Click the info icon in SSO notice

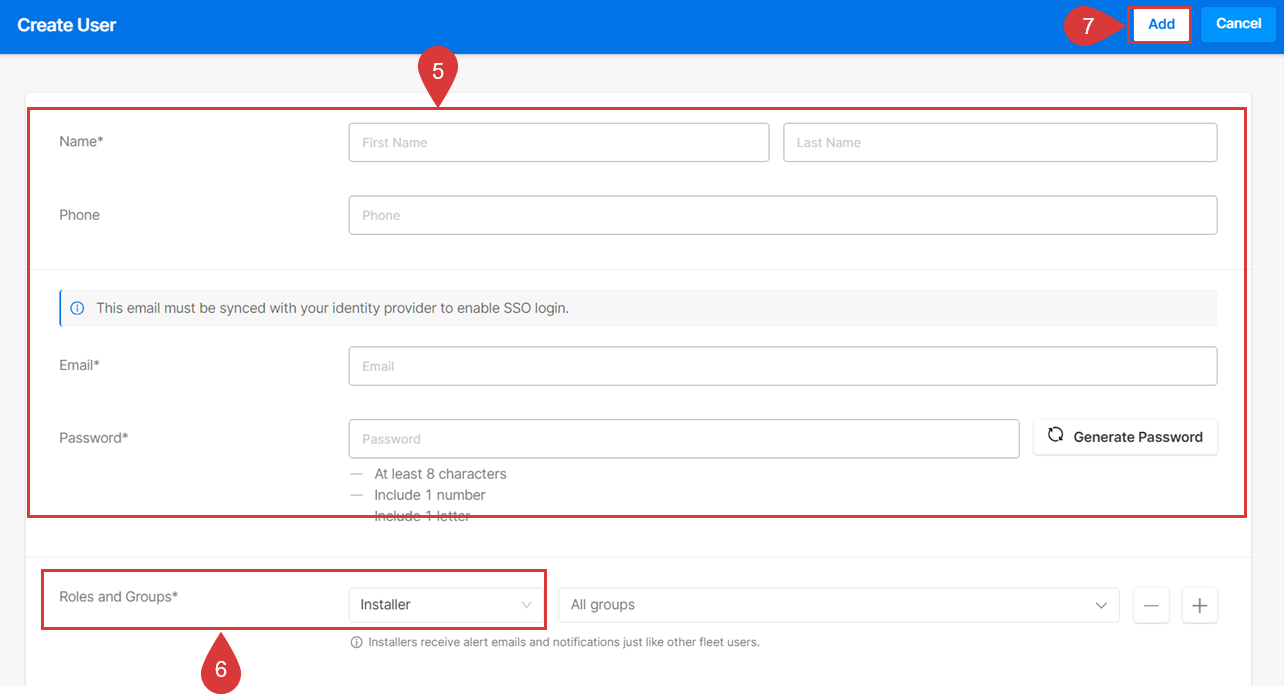coord(77,308)
